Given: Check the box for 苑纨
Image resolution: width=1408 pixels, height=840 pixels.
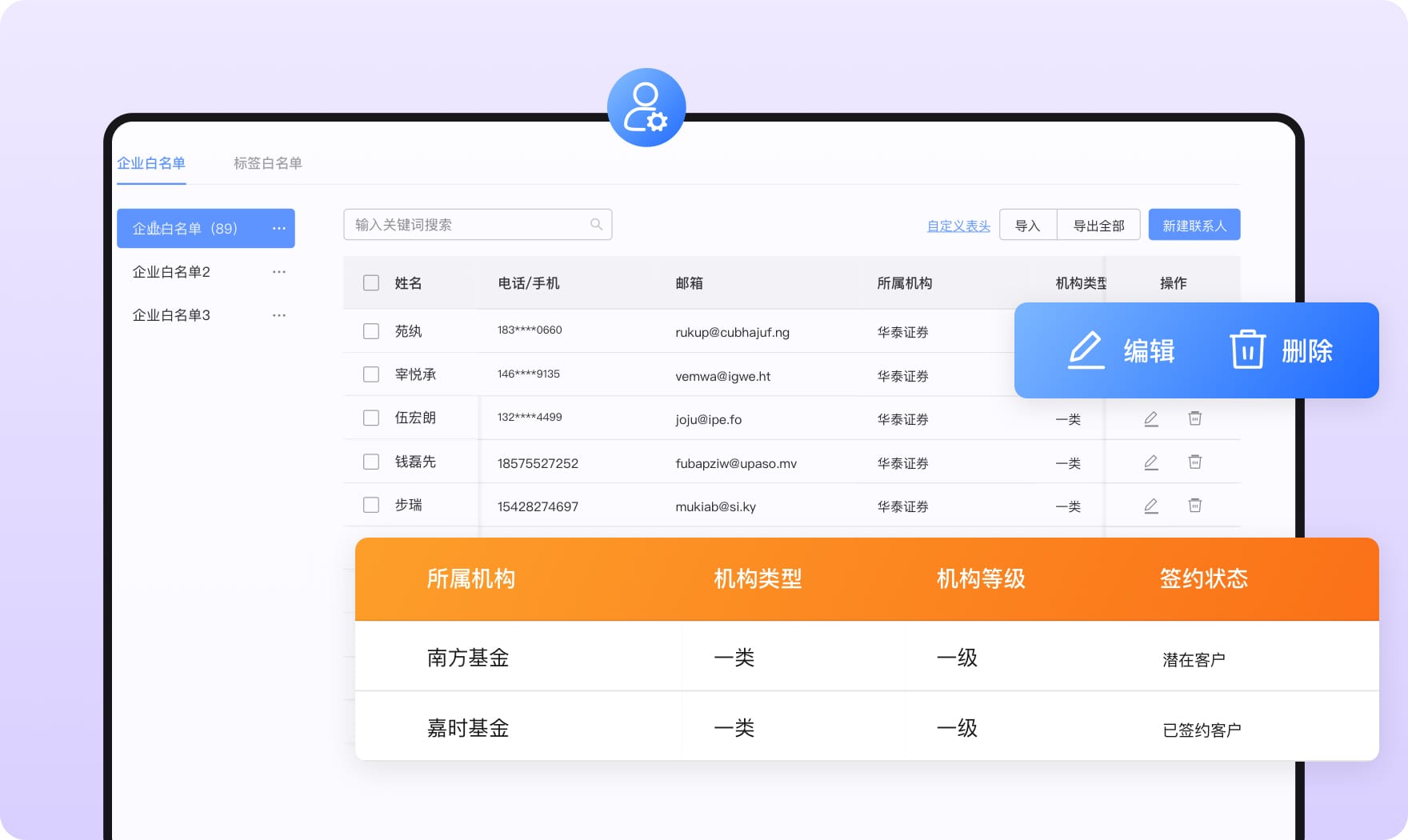Looking at the screenshot, I should click(371, 331).
